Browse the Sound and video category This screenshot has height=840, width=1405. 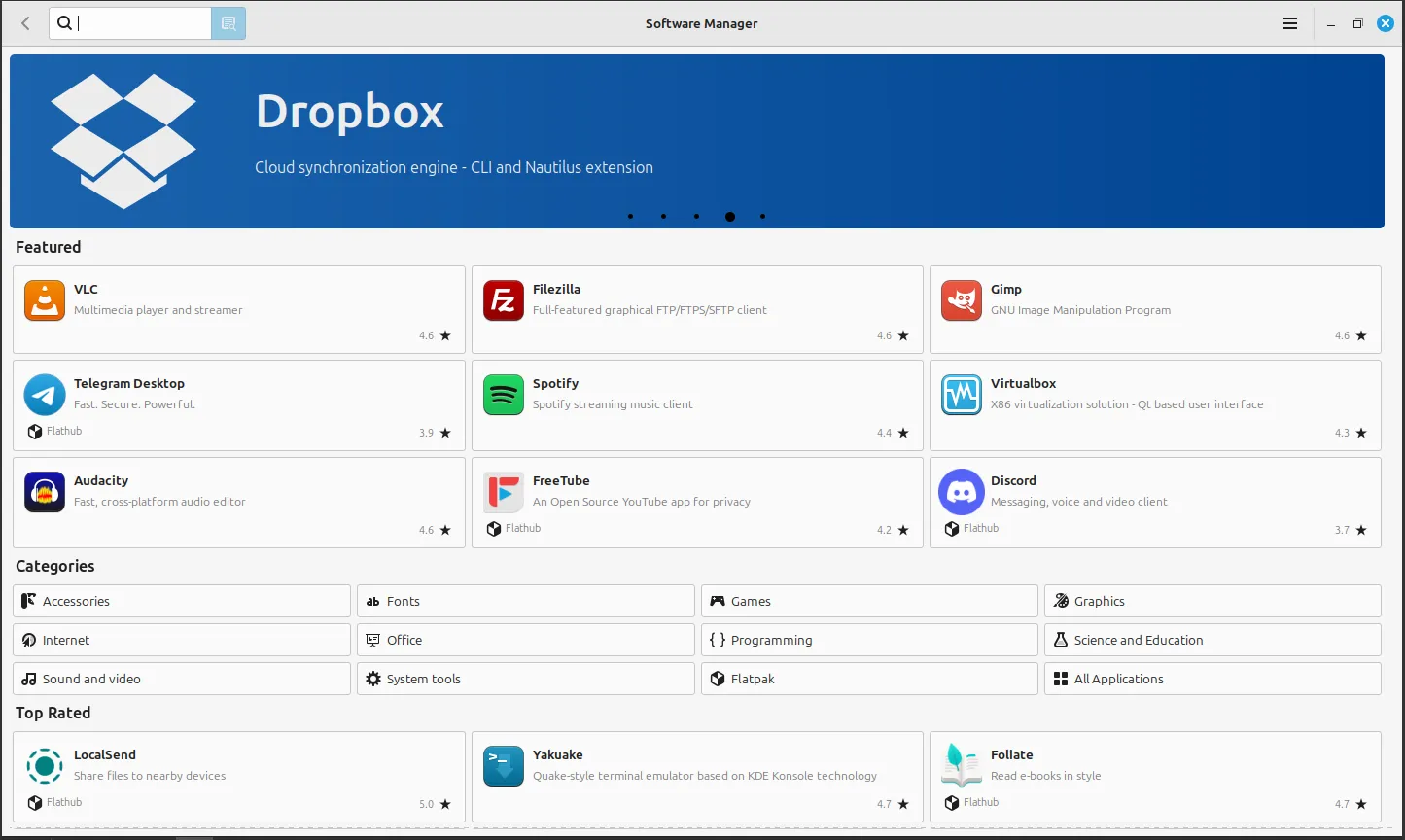[x=182, y=679]
